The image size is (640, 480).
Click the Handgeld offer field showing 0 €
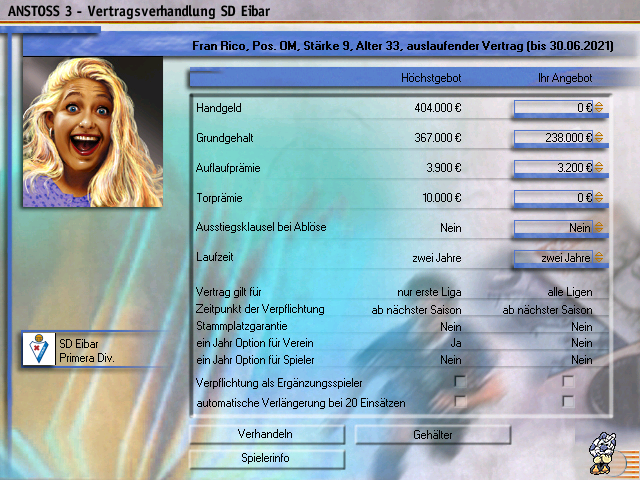553,108
